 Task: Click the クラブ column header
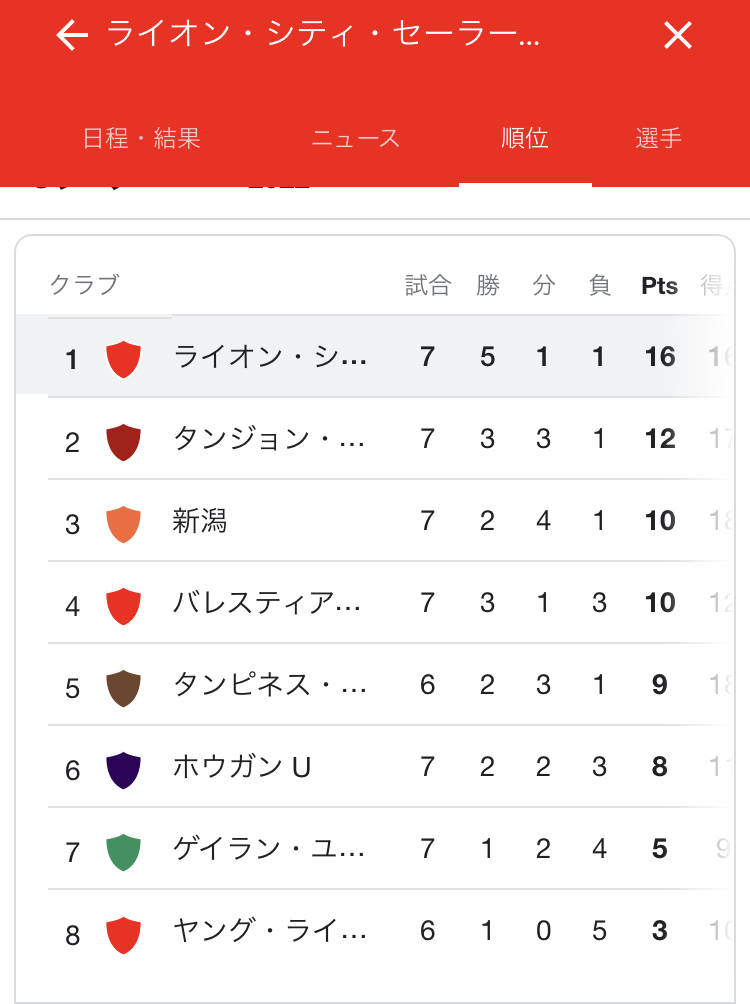[85, 285]
